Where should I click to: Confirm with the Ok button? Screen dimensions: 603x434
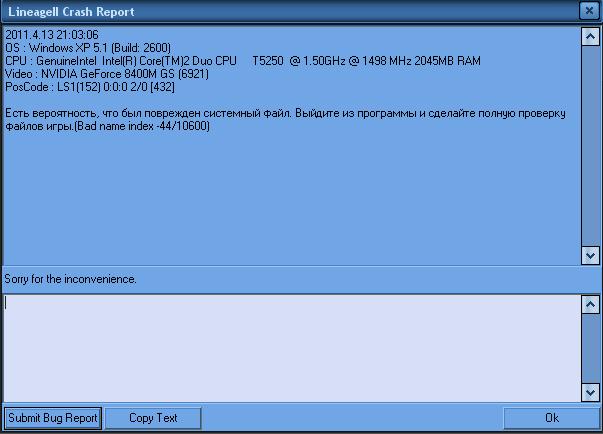[x=551, y=418]
